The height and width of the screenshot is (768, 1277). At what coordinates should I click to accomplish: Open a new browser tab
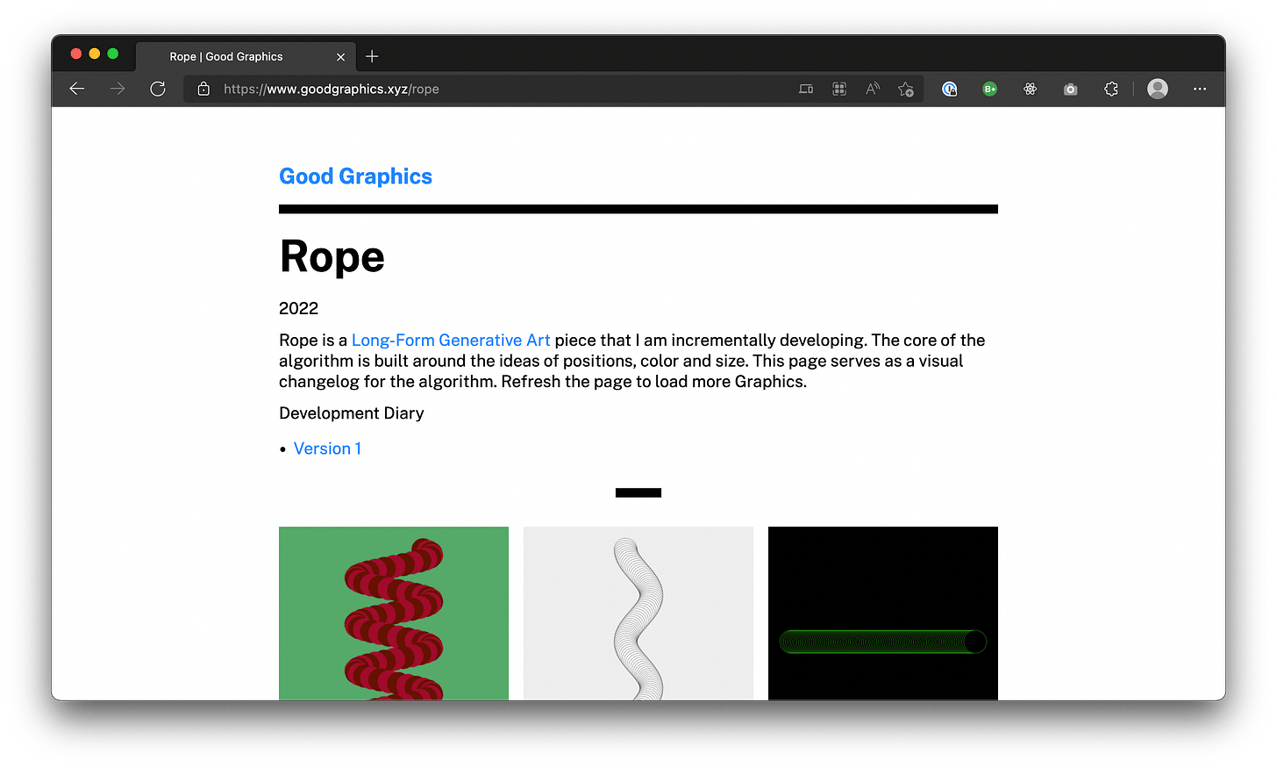372,57
